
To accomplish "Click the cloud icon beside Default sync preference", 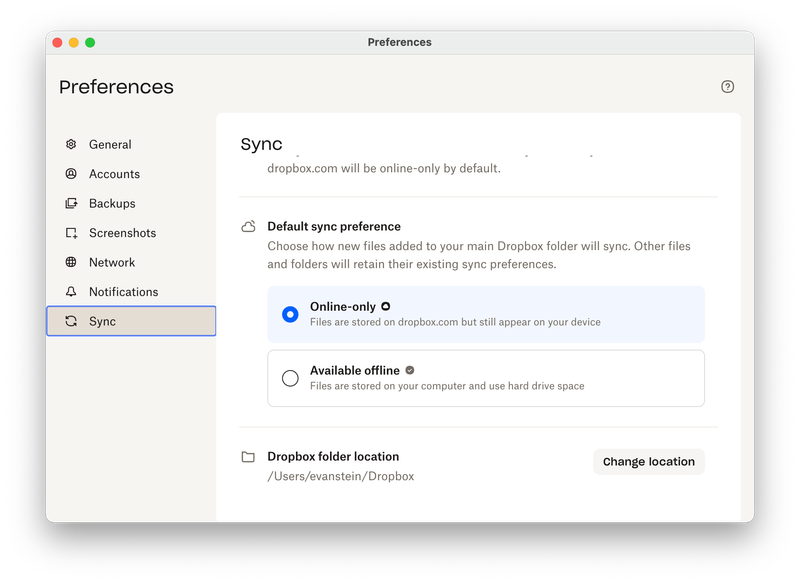I will [x=248, y=227].
